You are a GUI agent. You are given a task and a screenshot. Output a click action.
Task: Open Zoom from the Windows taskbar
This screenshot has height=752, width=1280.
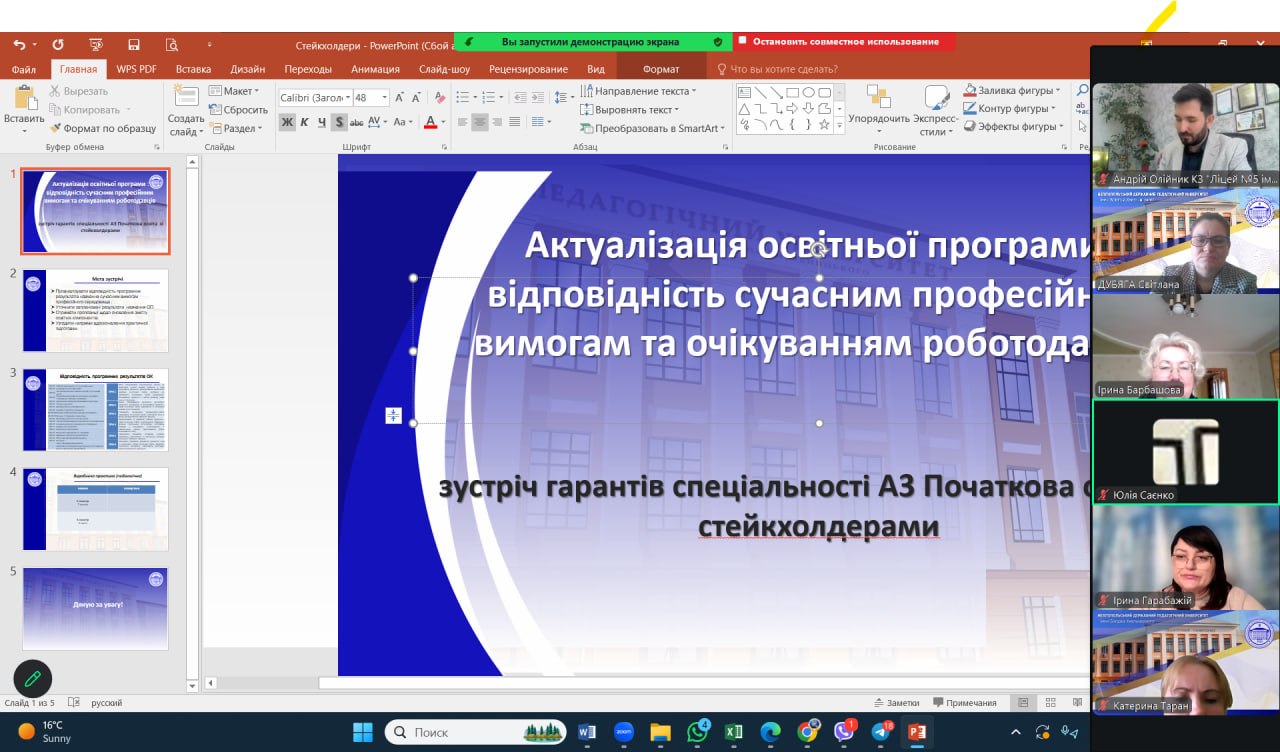coord(623,732)
